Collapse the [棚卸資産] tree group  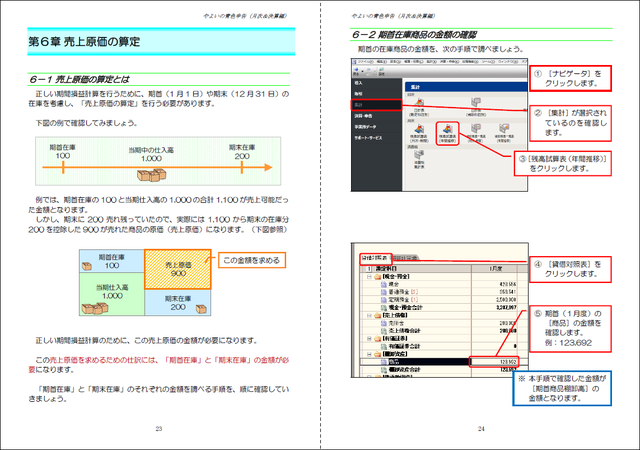(369, 354)
